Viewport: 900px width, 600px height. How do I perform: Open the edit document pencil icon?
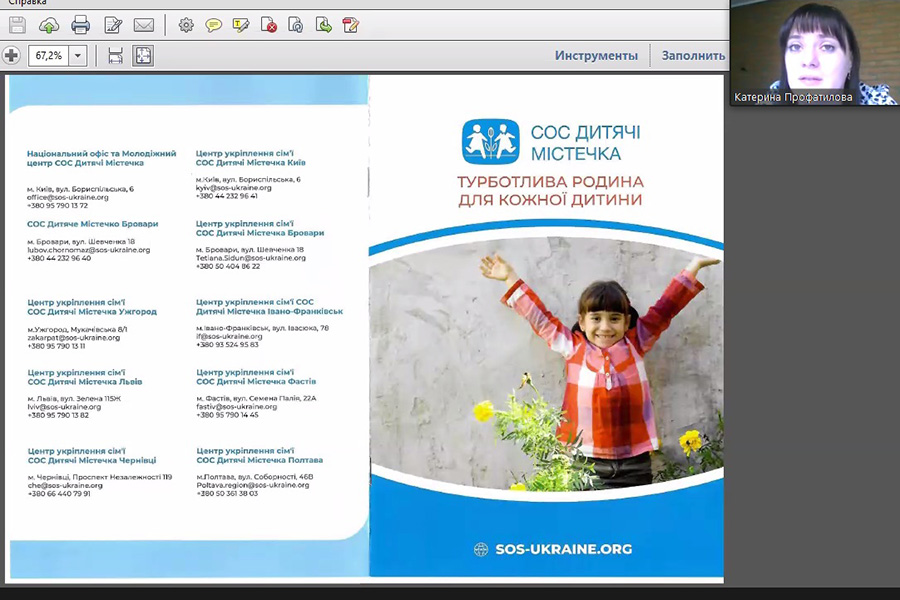(x=113, y=25)
